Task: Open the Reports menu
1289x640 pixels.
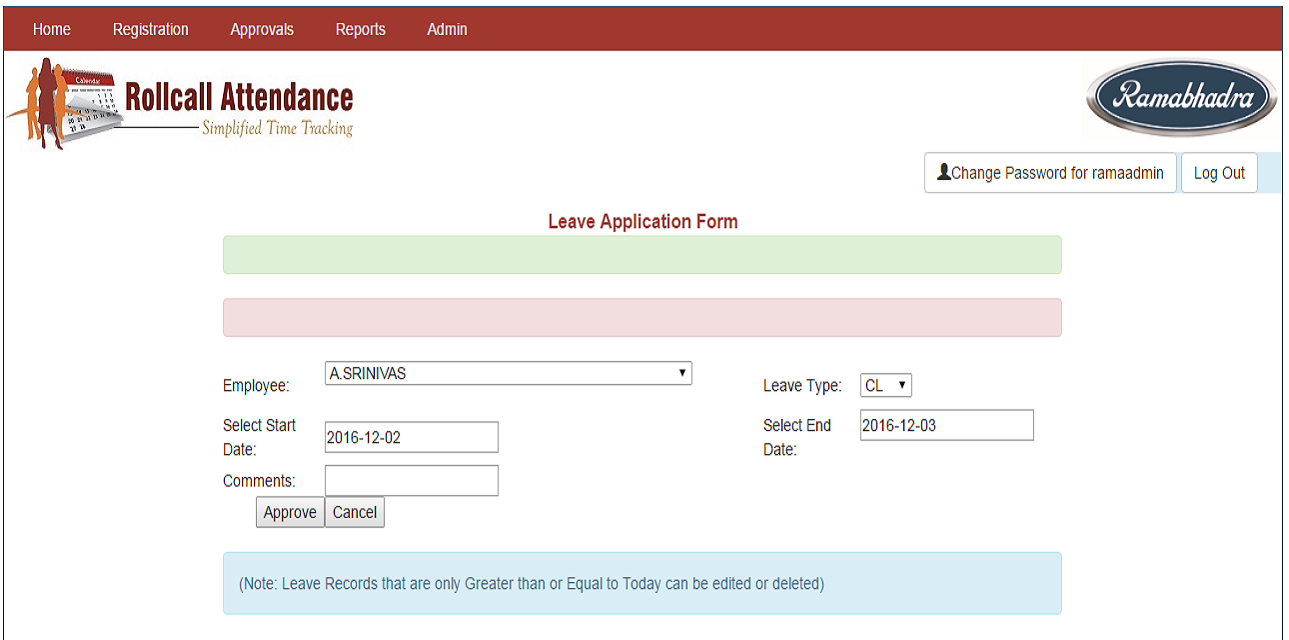Action: (x=360, y=29)
